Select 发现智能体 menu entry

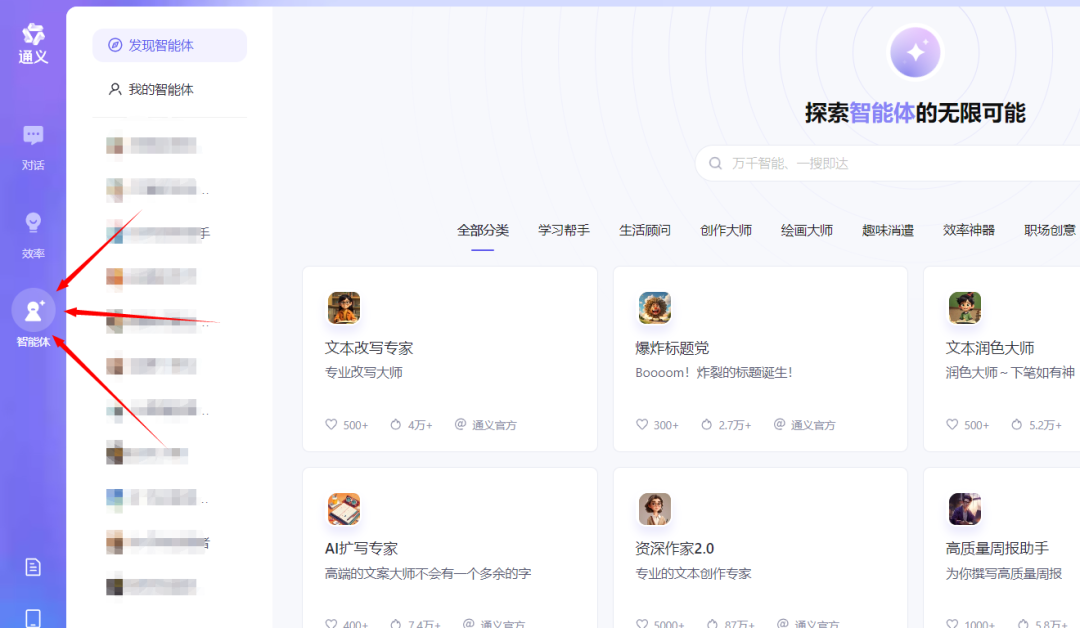click(169, 45)
